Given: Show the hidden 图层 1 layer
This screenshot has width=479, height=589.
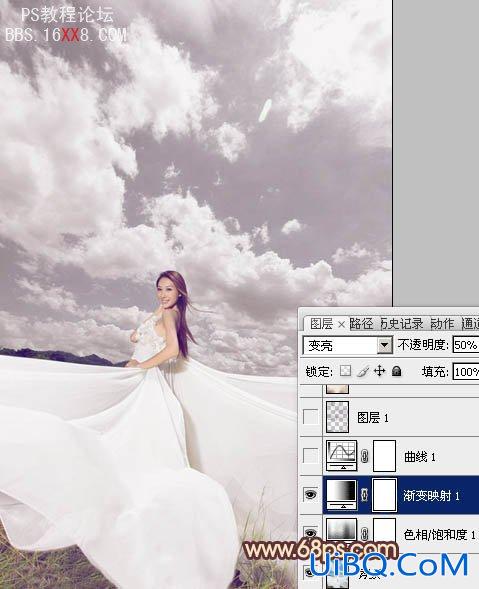Looking at the screenshot, I should click(310, 417).
